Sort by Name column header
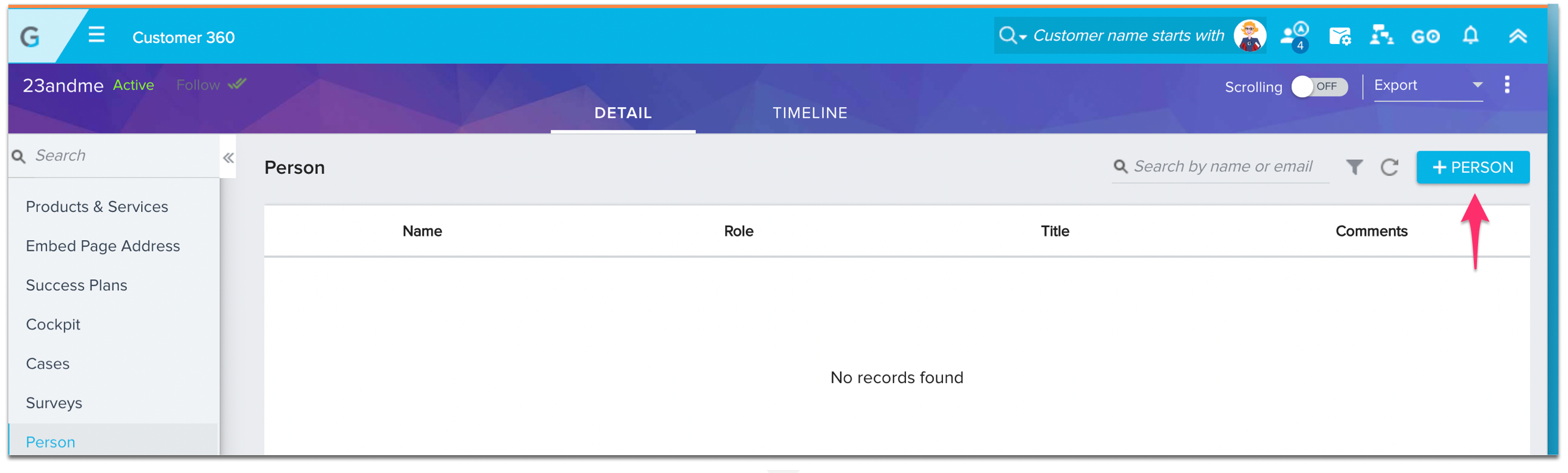 point(422,231)
